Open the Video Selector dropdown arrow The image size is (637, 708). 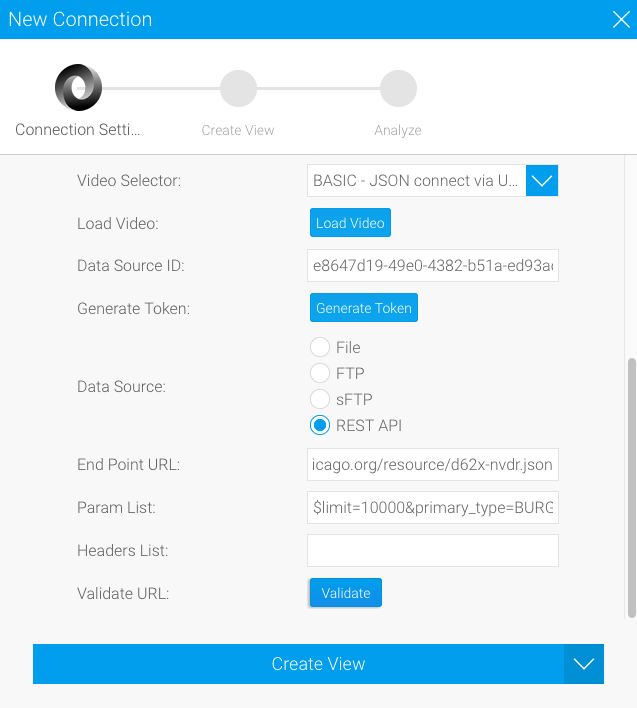point(542,181)
